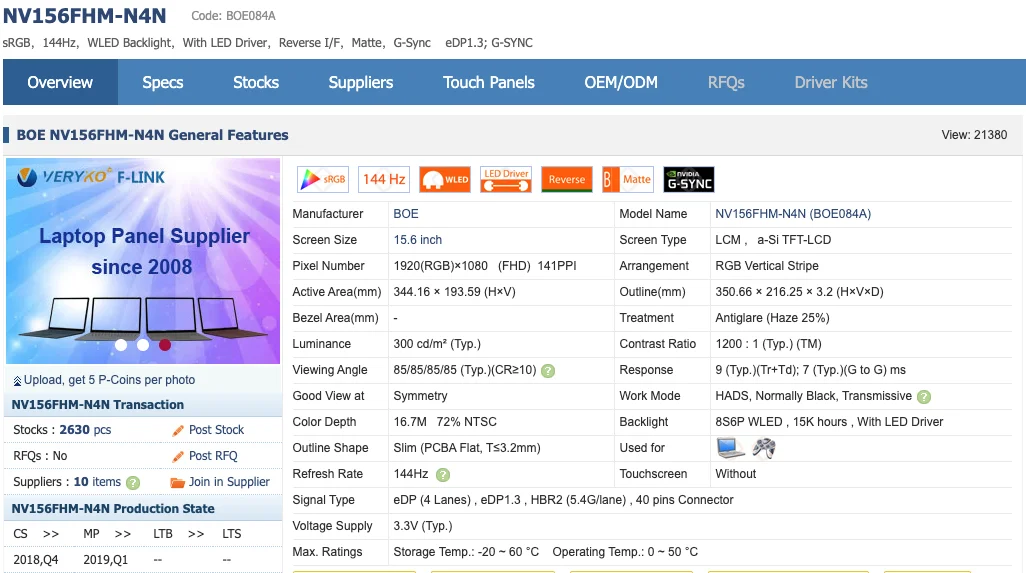
Task: Click the Code: BOE084A text
Action: 234,16
